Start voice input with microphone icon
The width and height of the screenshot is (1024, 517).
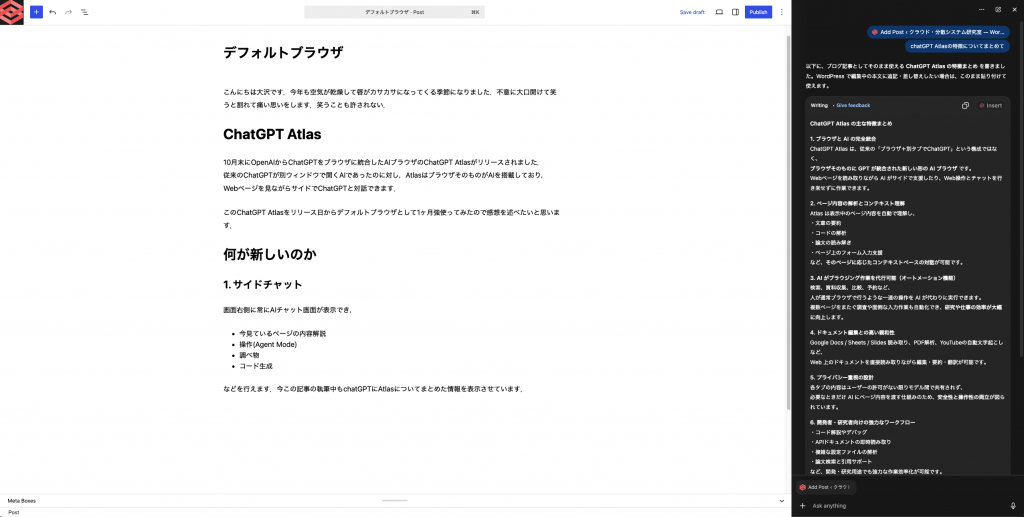coord(1012,506)
